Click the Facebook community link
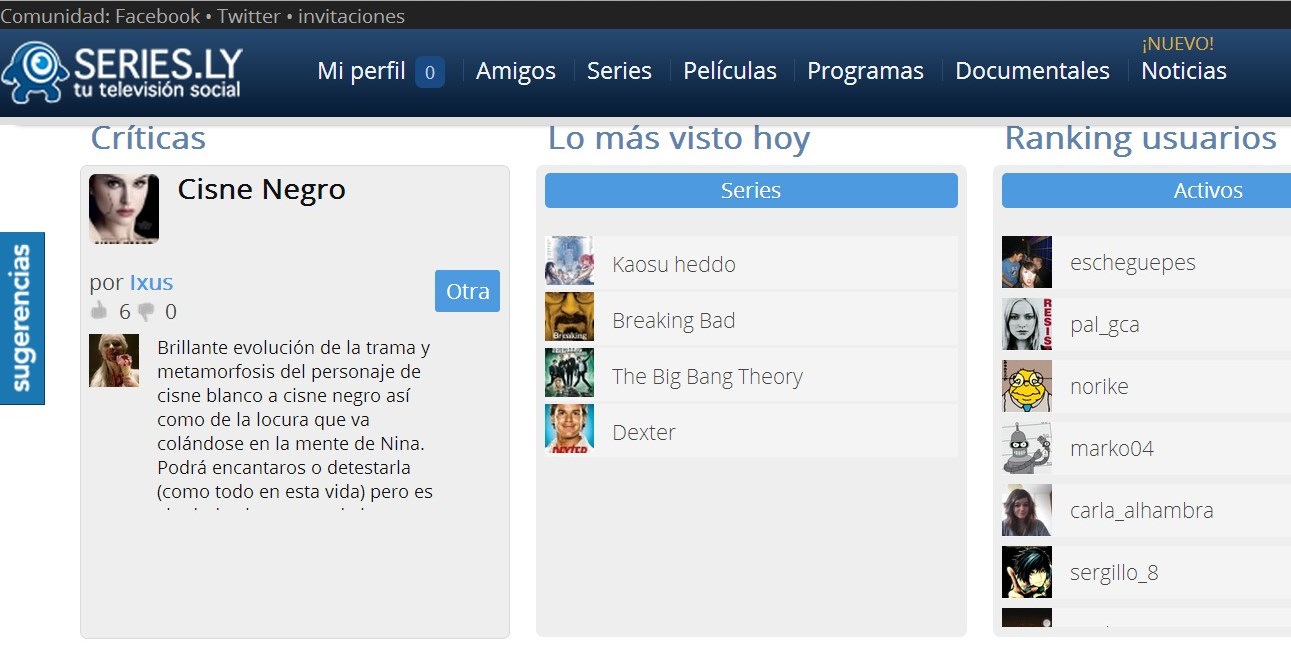This screenshot has width=1291, height=671. point(157,16)
